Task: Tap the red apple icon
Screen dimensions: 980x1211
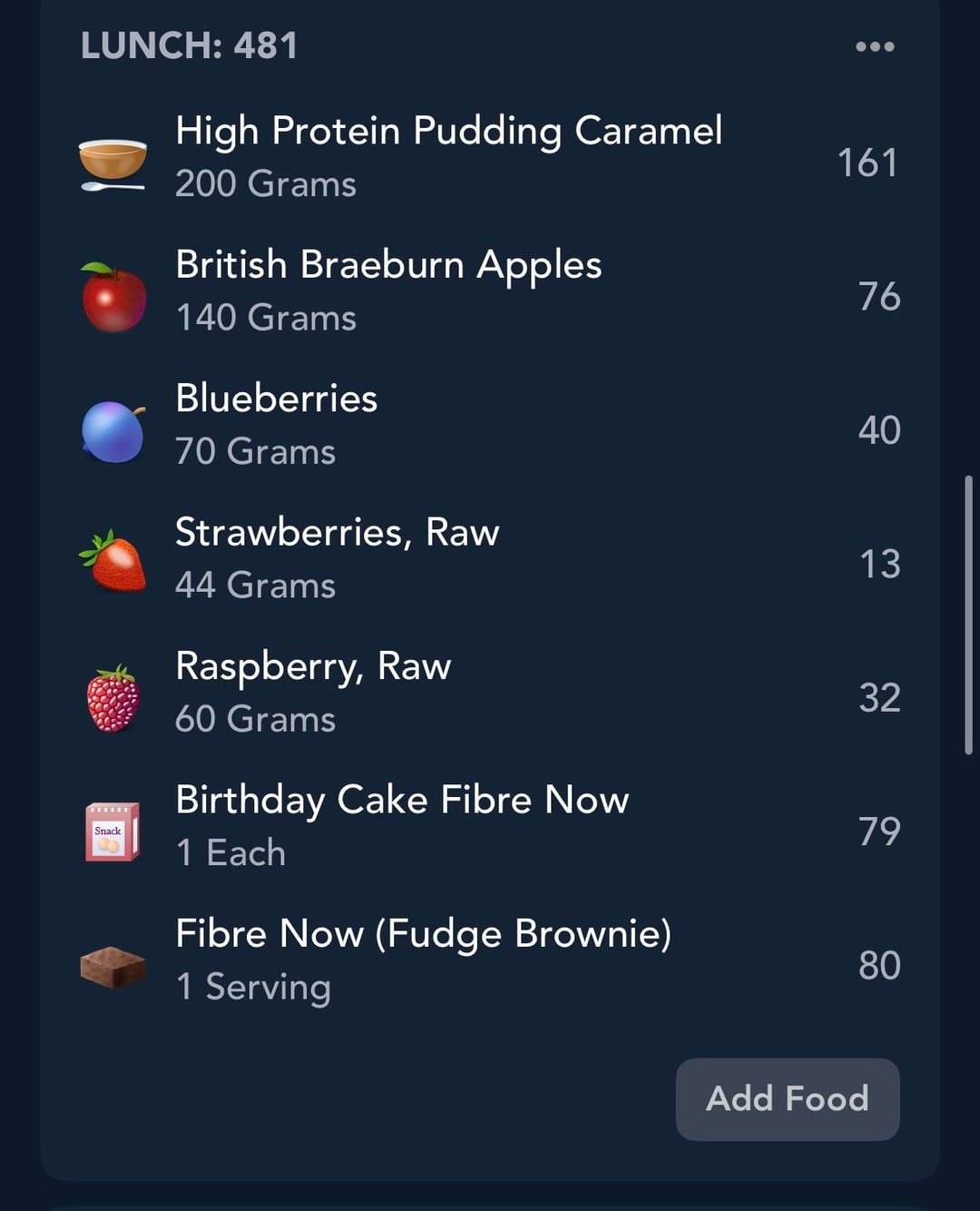Action: [113, 297]
